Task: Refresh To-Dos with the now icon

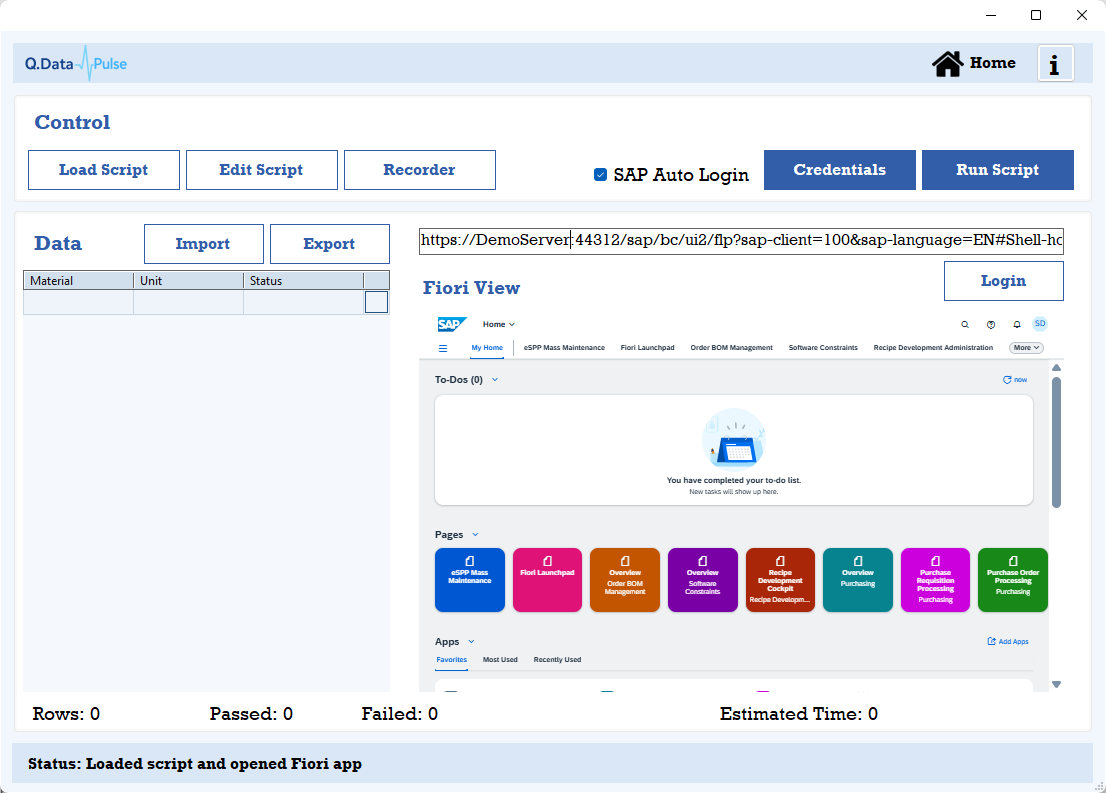Action: [1014, 380]
